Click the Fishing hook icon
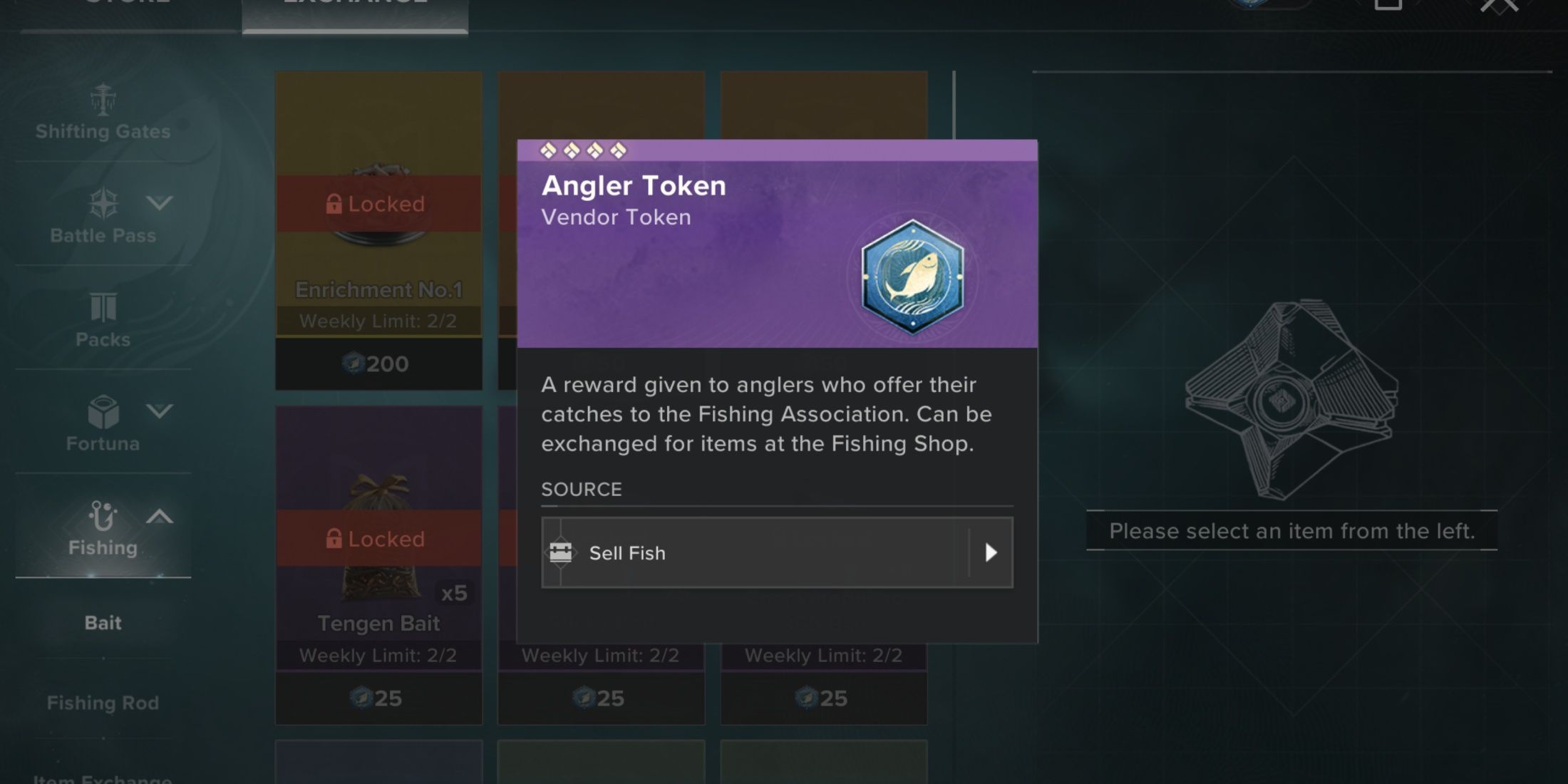This screenshot has width=1568, height=784. (103, 515)
